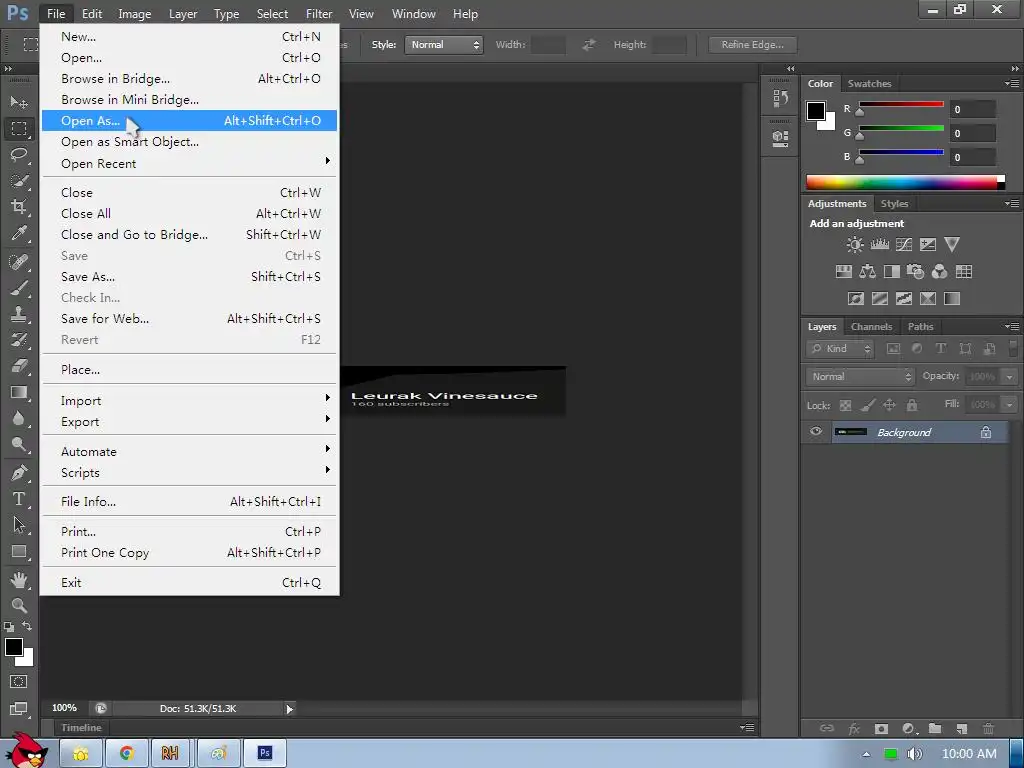Image resolution: width=1024 pixels, height=768 pixels.
Task: Click the Refine Edge... button
Action: pos(752,44)
